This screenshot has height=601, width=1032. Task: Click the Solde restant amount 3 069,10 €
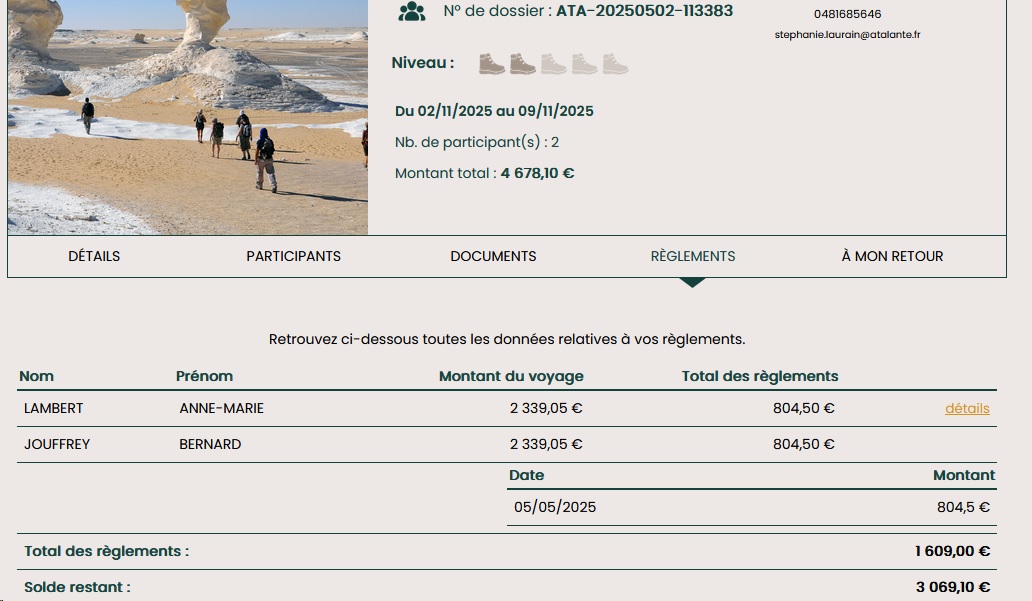coord(952,587)
